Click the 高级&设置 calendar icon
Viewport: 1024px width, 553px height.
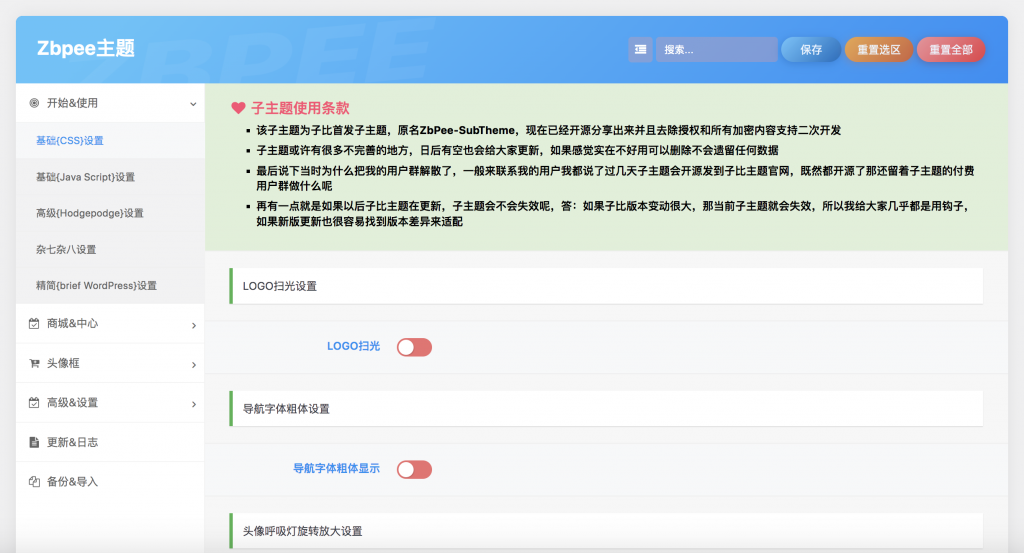coord(34,403)
